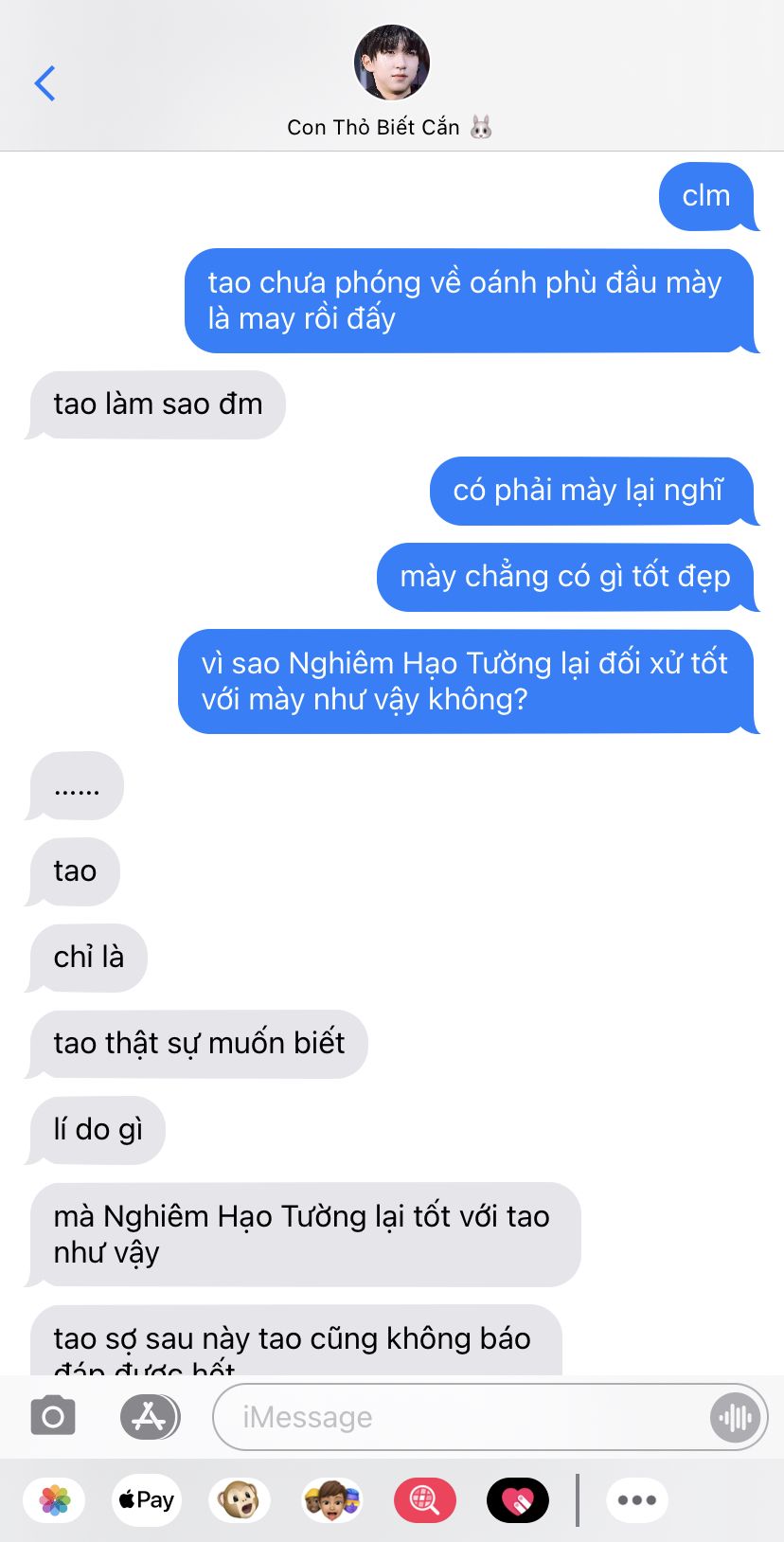Open the monkey Animoji app
Screen dimensions: 784x1542
240,1500
